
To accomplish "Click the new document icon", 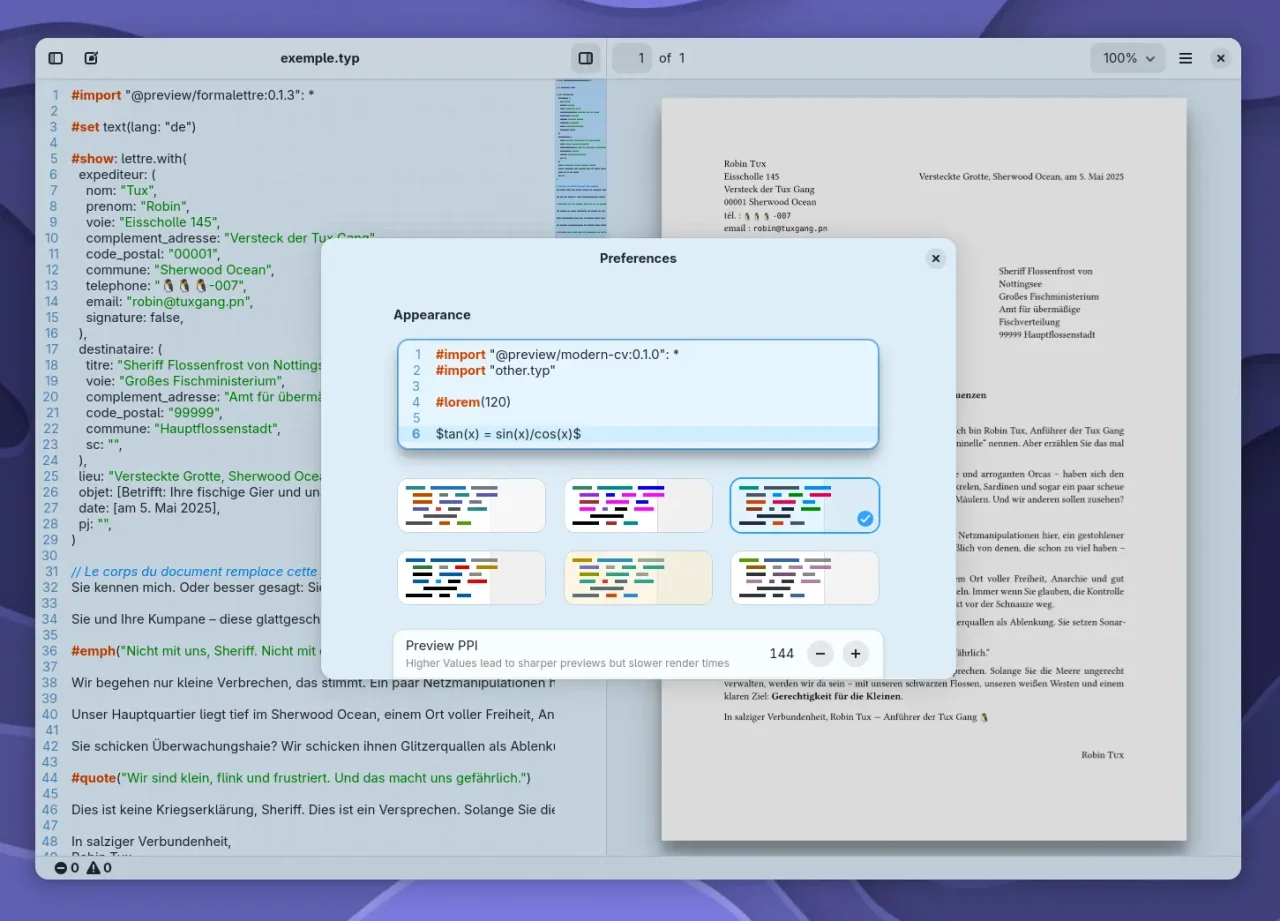I will pos(91,59).
